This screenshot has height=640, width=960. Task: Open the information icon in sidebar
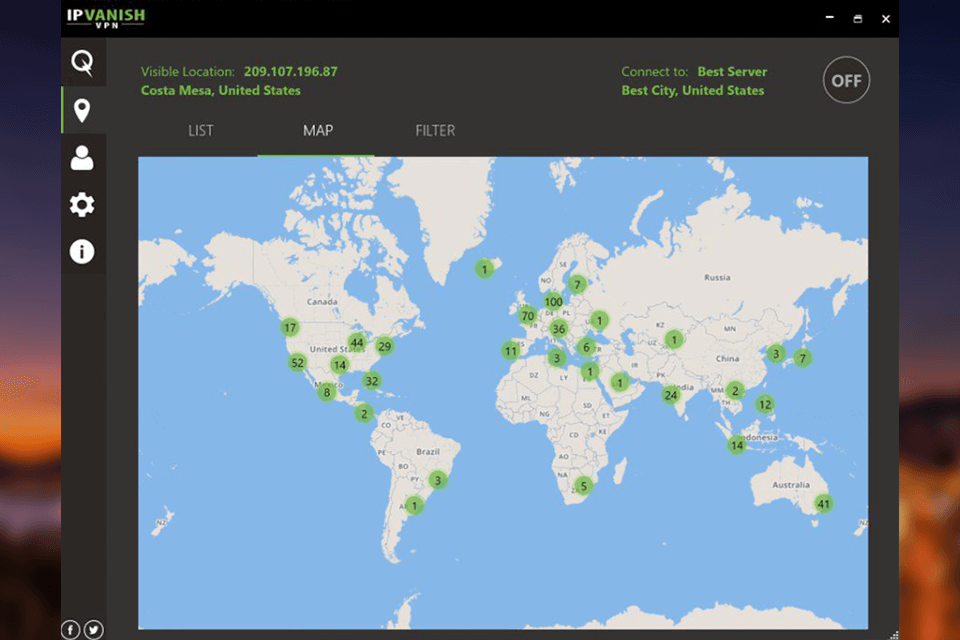(x=82, y=251)
